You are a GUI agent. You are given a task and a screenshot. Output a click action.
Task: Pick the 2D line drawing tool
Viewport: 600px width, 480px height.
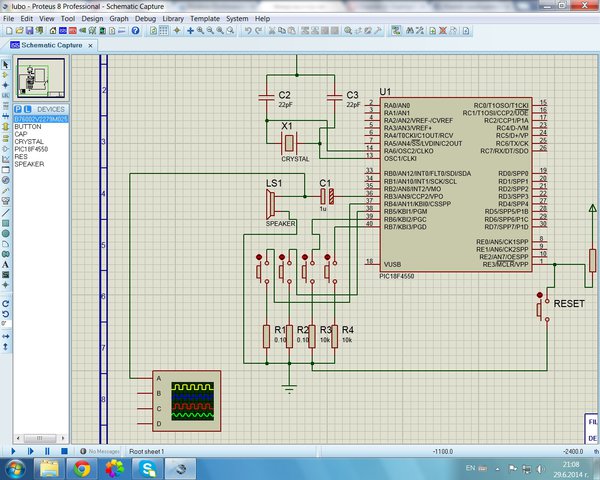click(5, 213)
